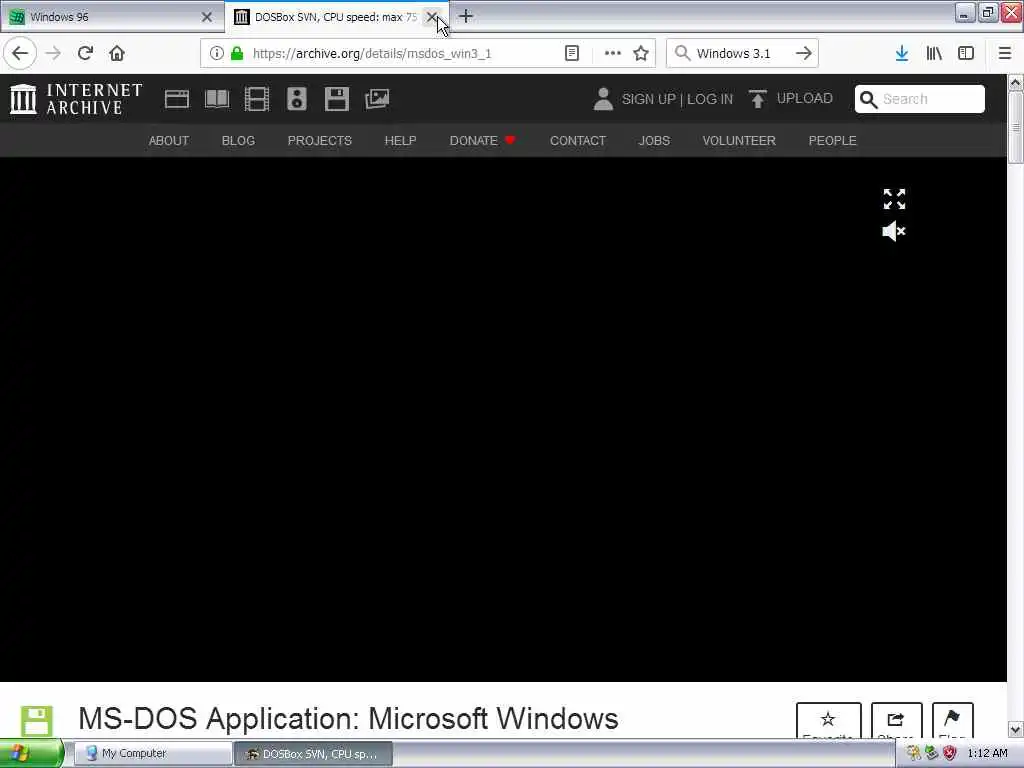Click the browser forward arrow
Screen dimensions: 1024x768
point(53,54)
